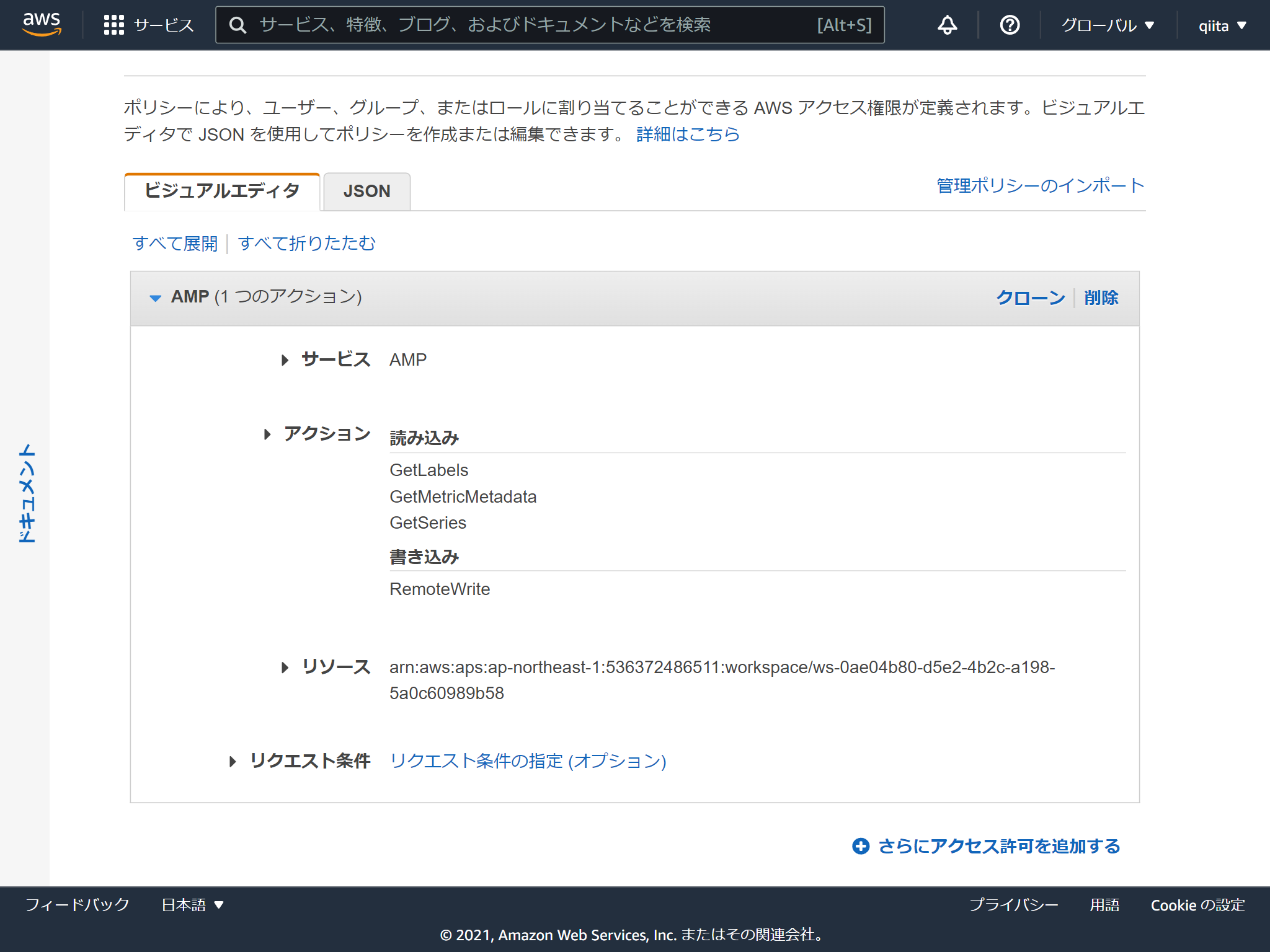Image resolution: width=1270 pixels, height=952 pixels.
Task: Click the notification bell icon
Action: (x=945, y=25)
